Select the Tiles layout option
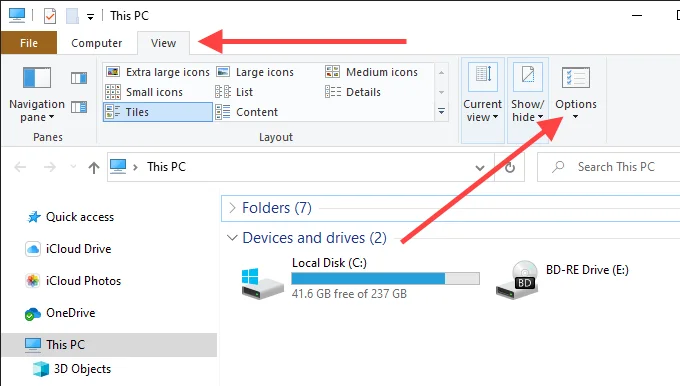Viewport: 680px width, 386px height. [x=158, y=112]
